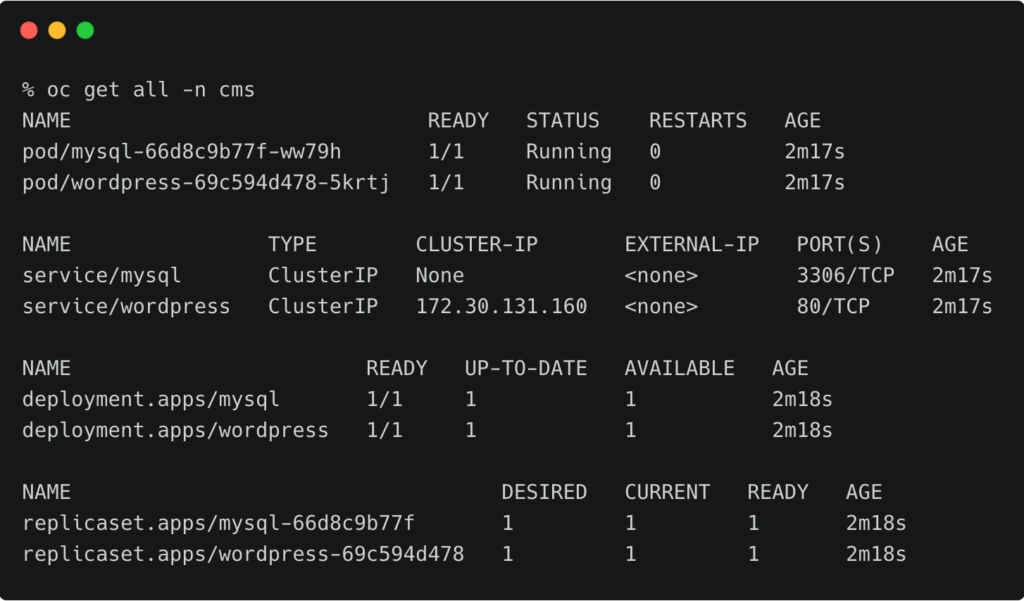Click the red close window button

29,30
